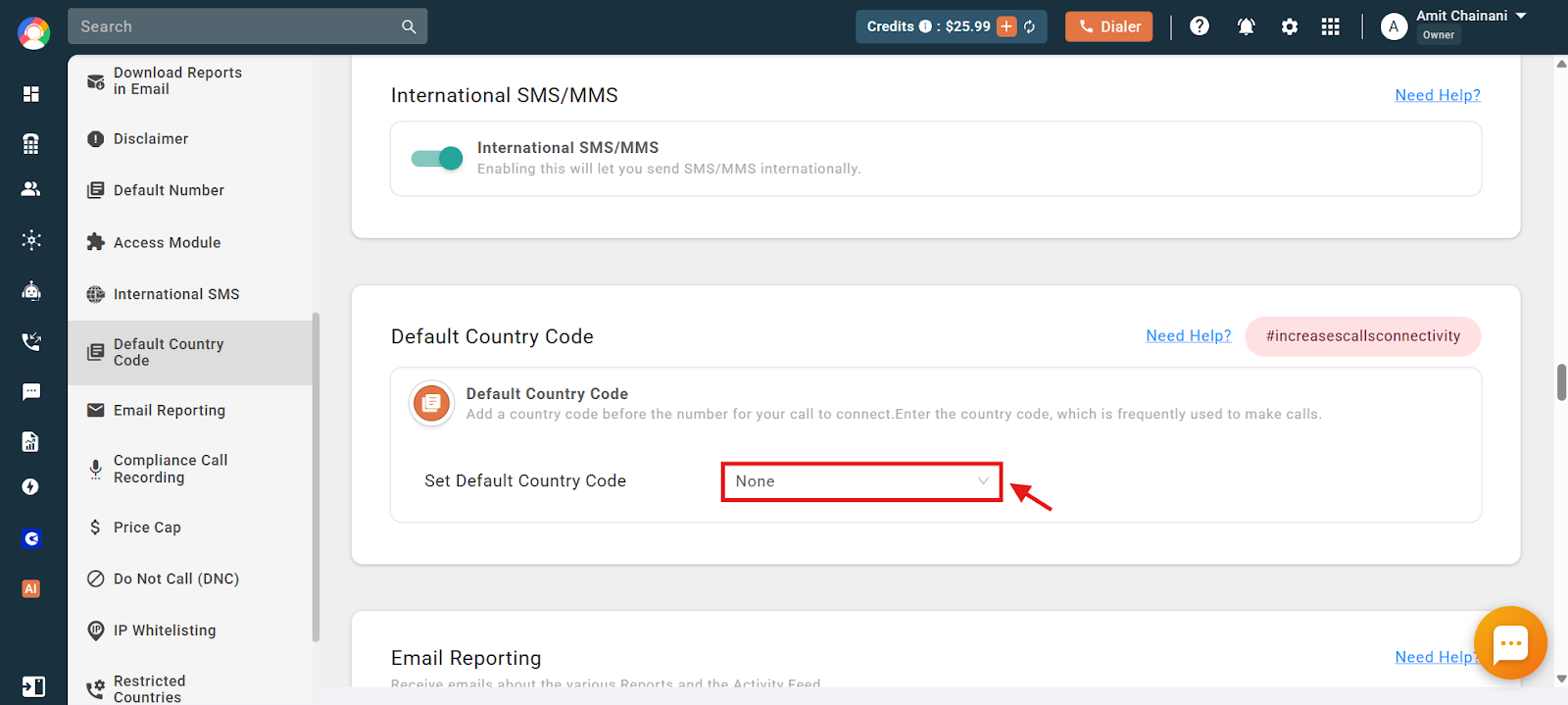The height and width of the screenshot is (705, 1568).
Task: Open the integrations gear-star icon in left rail
Action: point(31,240)
